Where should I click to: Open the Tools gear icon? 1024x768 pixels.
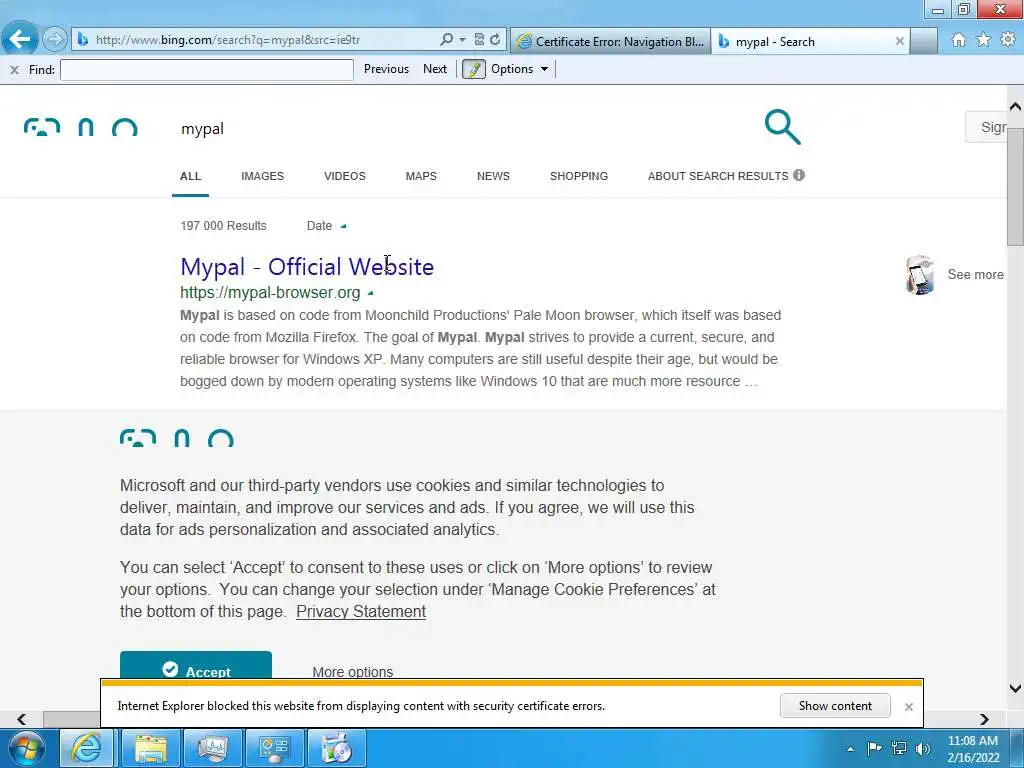pos(1008,40)
